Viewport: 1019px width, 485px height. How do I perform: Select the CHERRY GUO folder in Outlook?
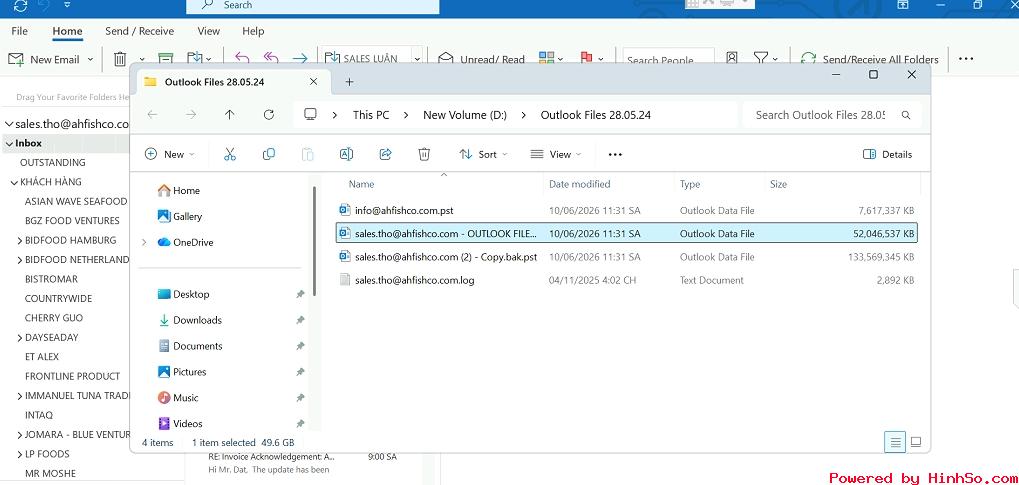pyautogui.click(x=53, y=319)
